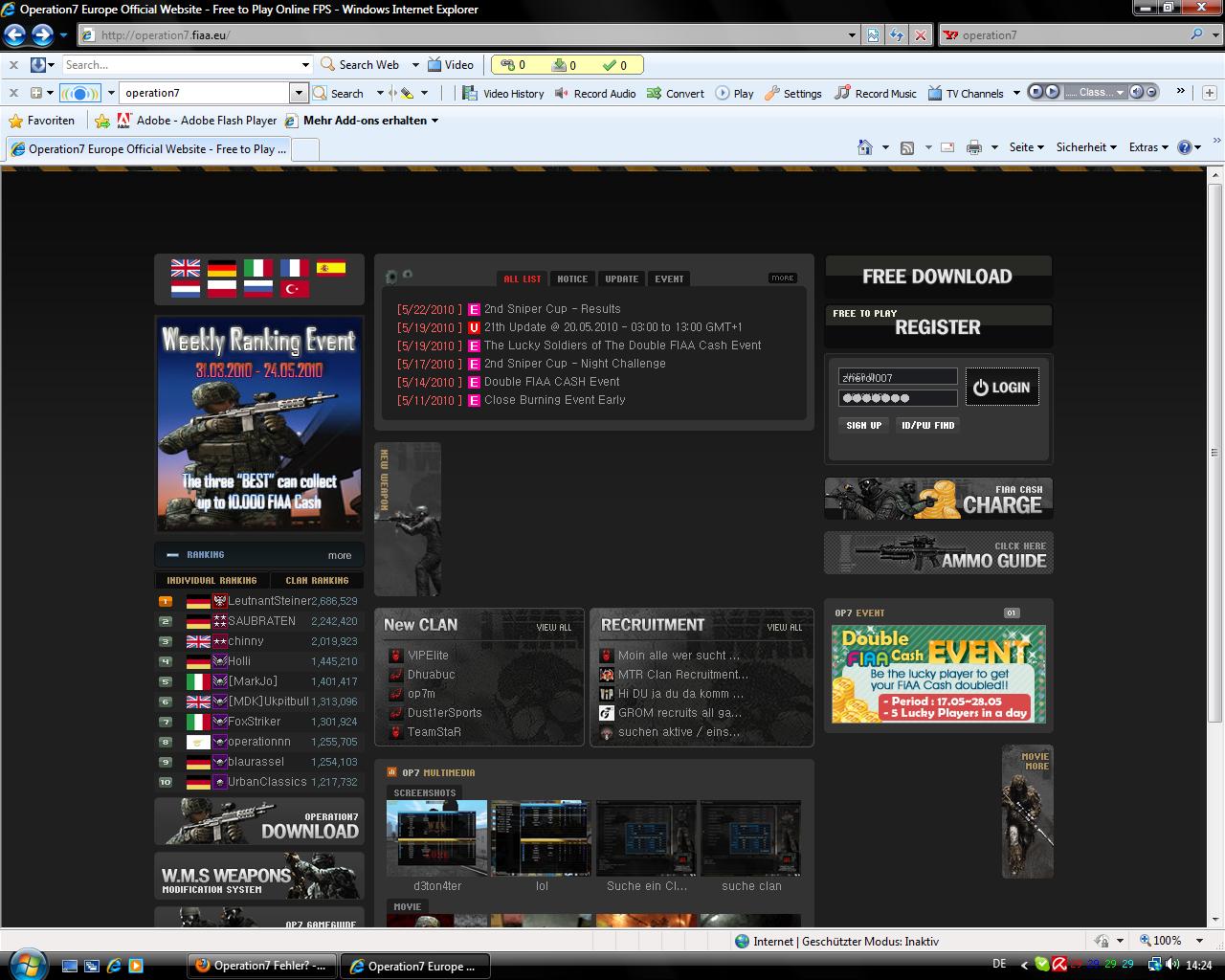Click the ID/PW FIND button

[927, 425]
